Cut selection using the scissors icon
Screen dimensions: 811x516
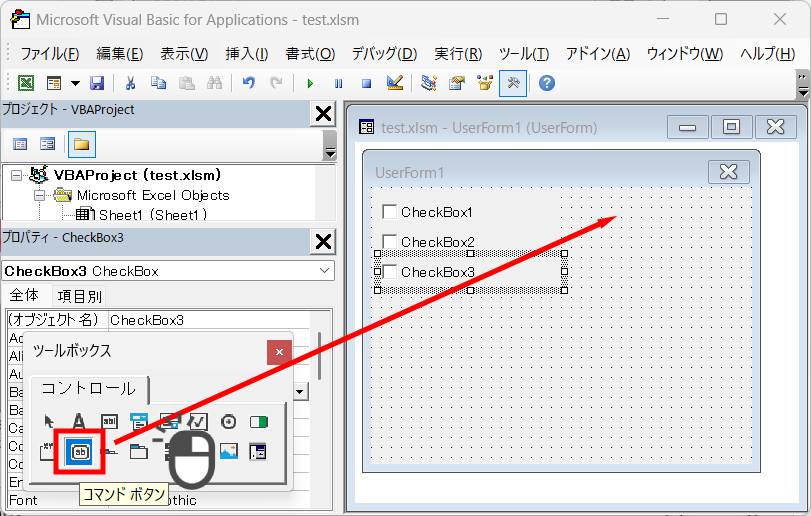click(130, 83)
